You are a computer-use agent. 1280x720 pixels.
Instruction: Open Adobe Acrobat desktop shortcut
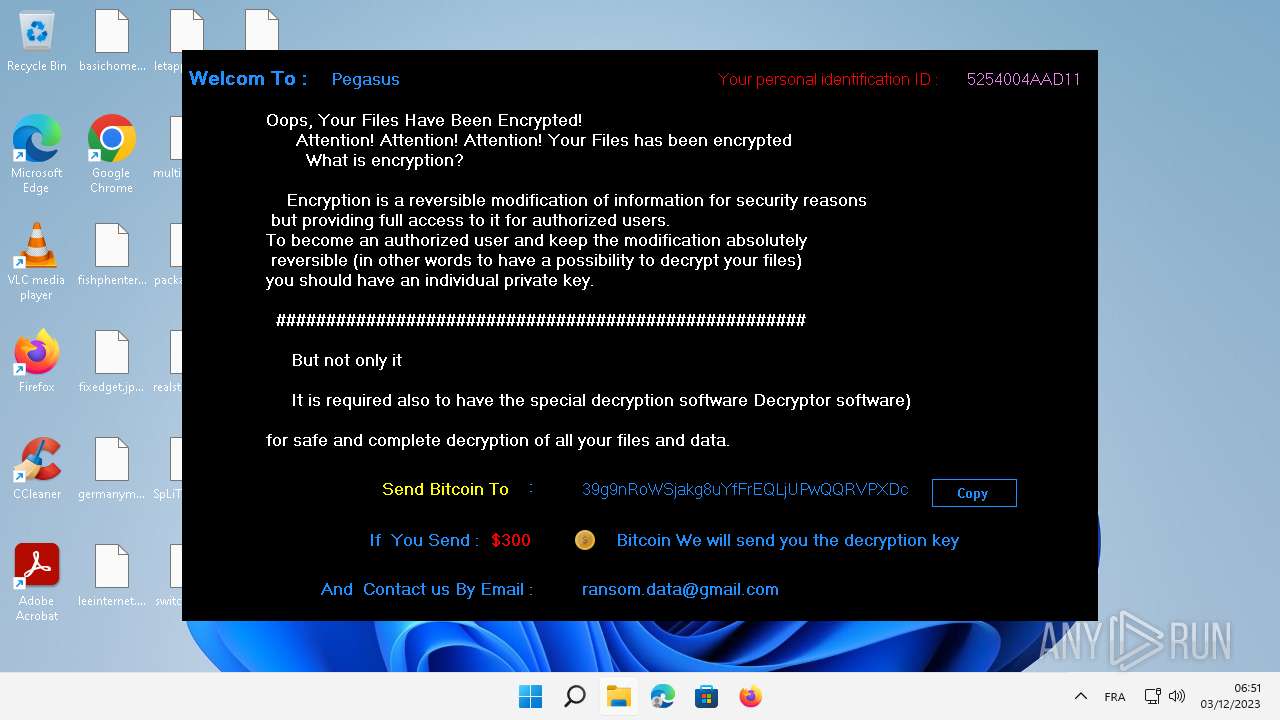pos(37,583)
